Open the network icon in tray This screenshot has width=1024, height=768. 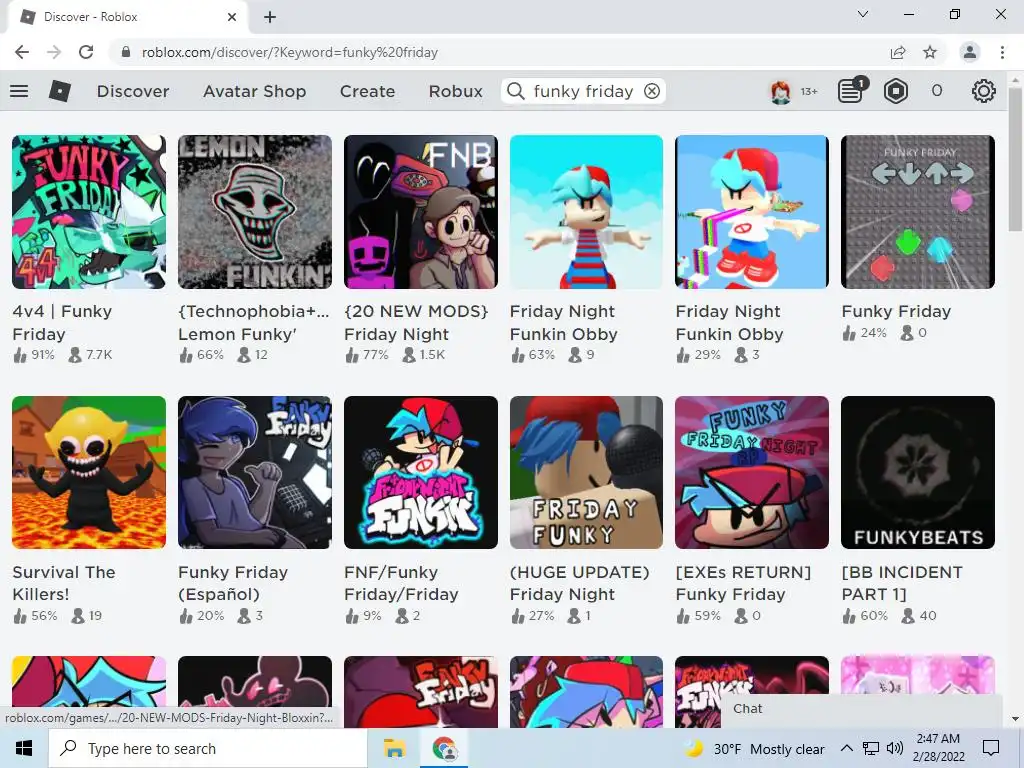871,748
